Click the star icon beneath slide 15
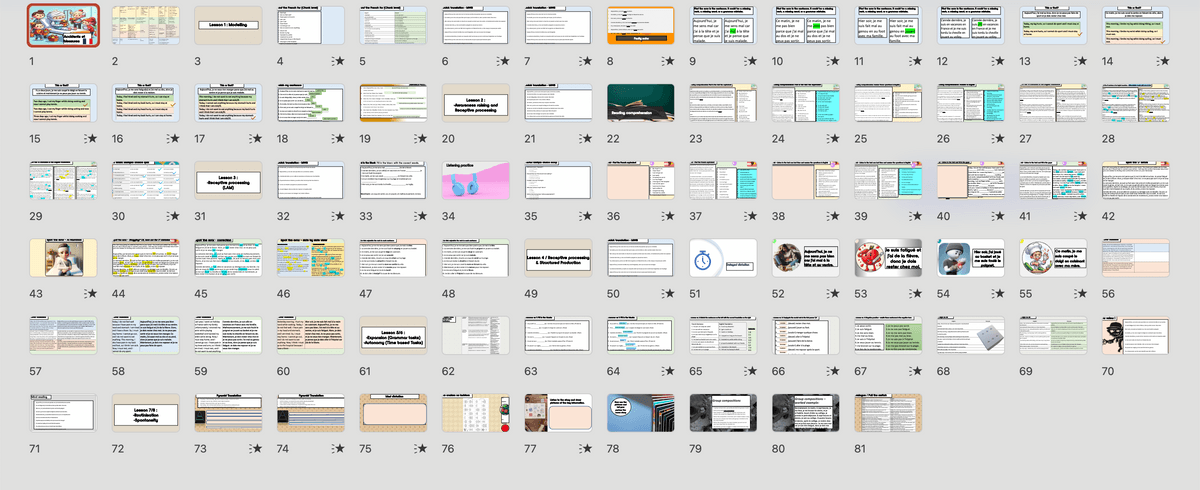Screen dimensions: 1200x490 pyautogui.click(x=92, y=139)
